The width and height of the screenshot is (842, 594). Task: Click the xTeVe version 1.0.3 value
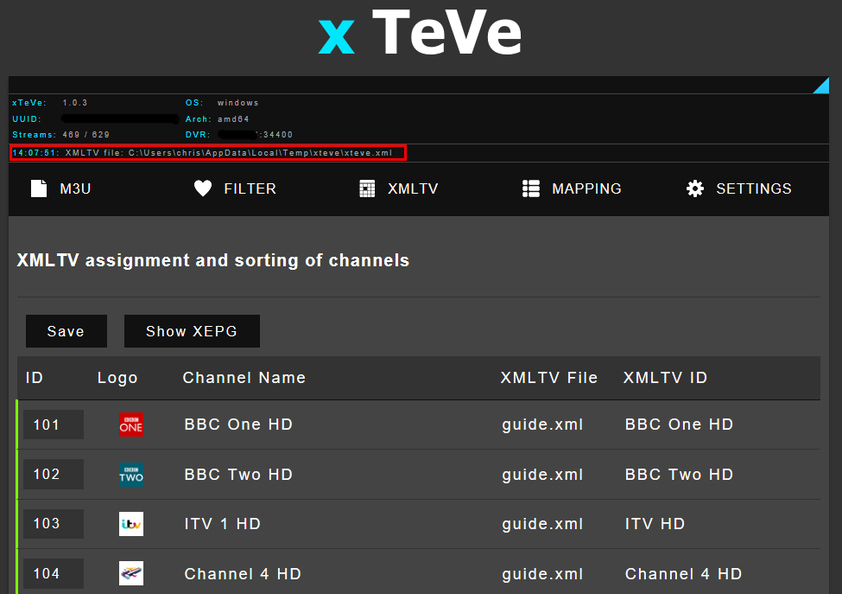[x=75, y=103]
